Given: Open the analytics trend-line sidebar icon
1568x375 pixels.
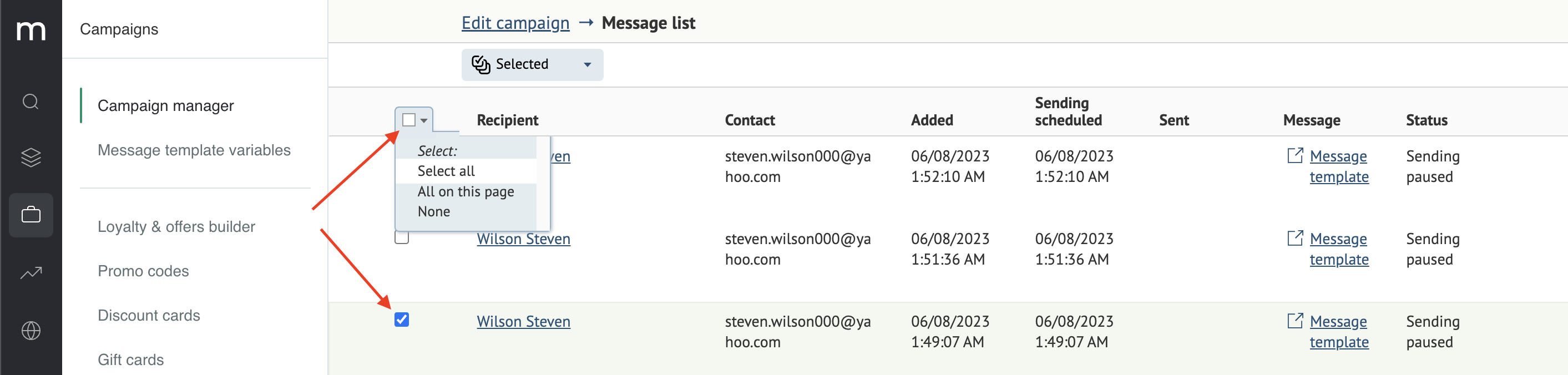Looking at the screenshot, I should (x=31, y=273).
